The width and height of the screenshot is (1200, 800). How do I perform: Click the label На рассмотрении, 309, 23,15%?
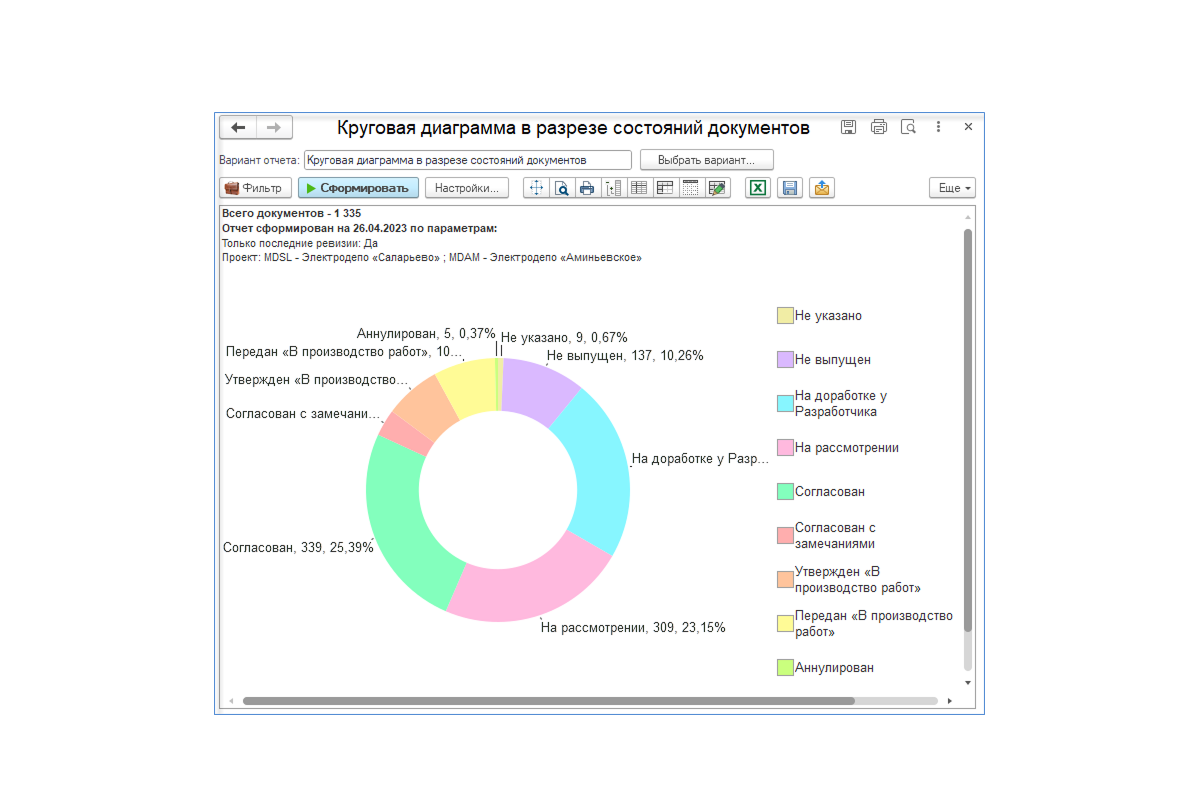(633, 628)
